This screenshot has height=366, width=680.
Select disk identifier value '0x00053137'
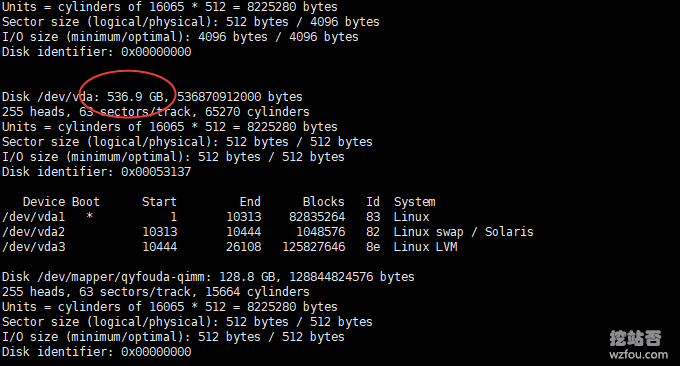(156, 172)
